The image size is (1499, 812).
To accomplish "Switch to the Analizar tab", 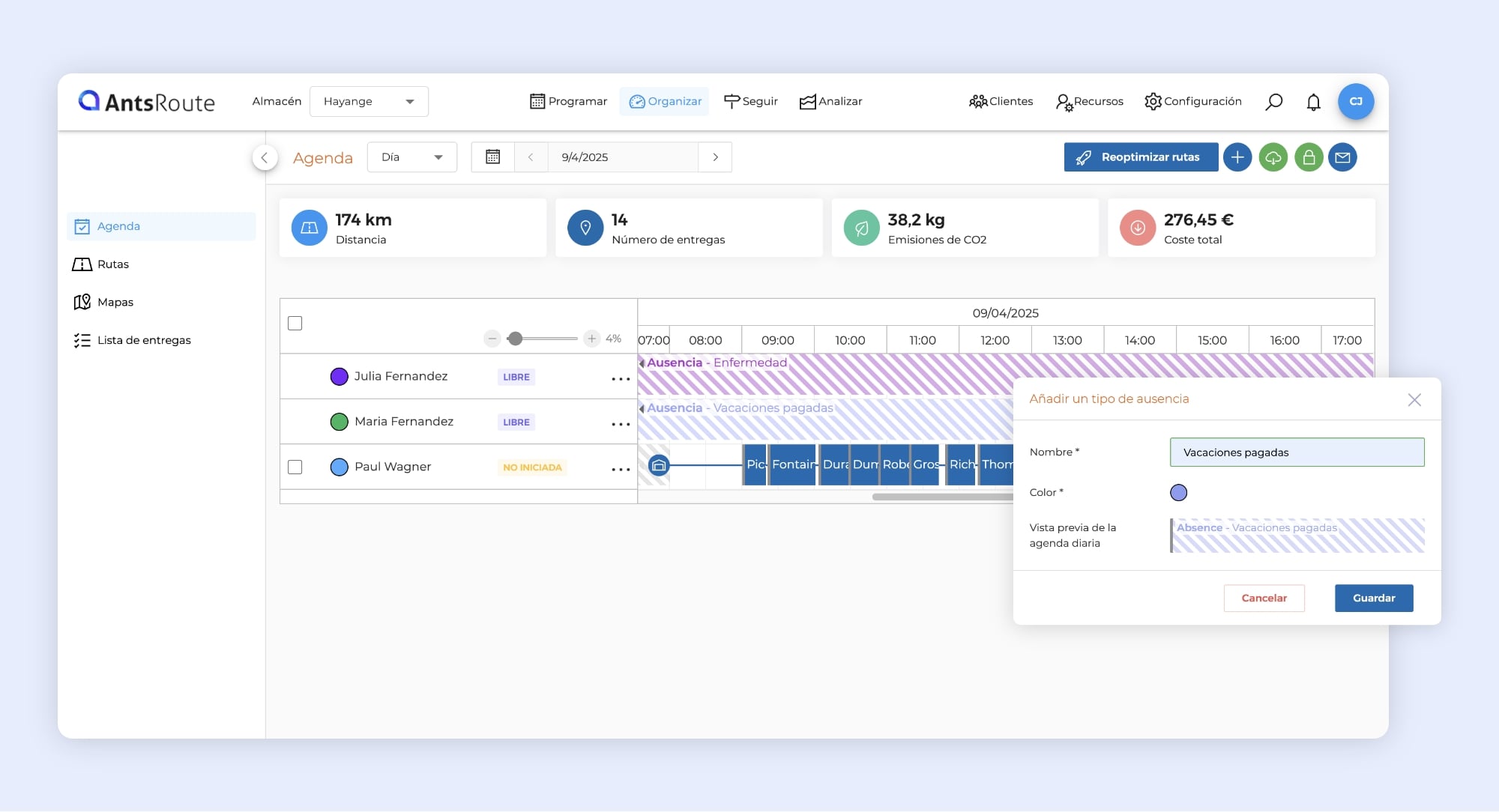I will coord(830,101).
